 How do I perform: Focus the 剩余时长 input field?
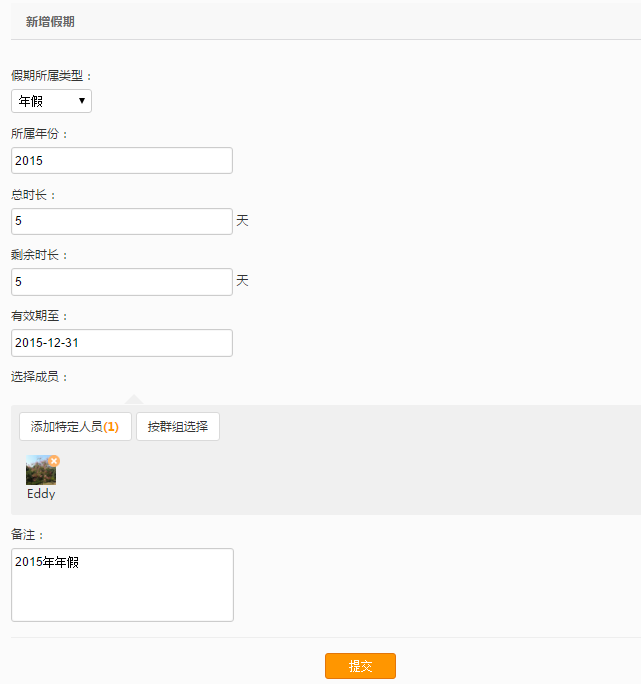(122, 282)
